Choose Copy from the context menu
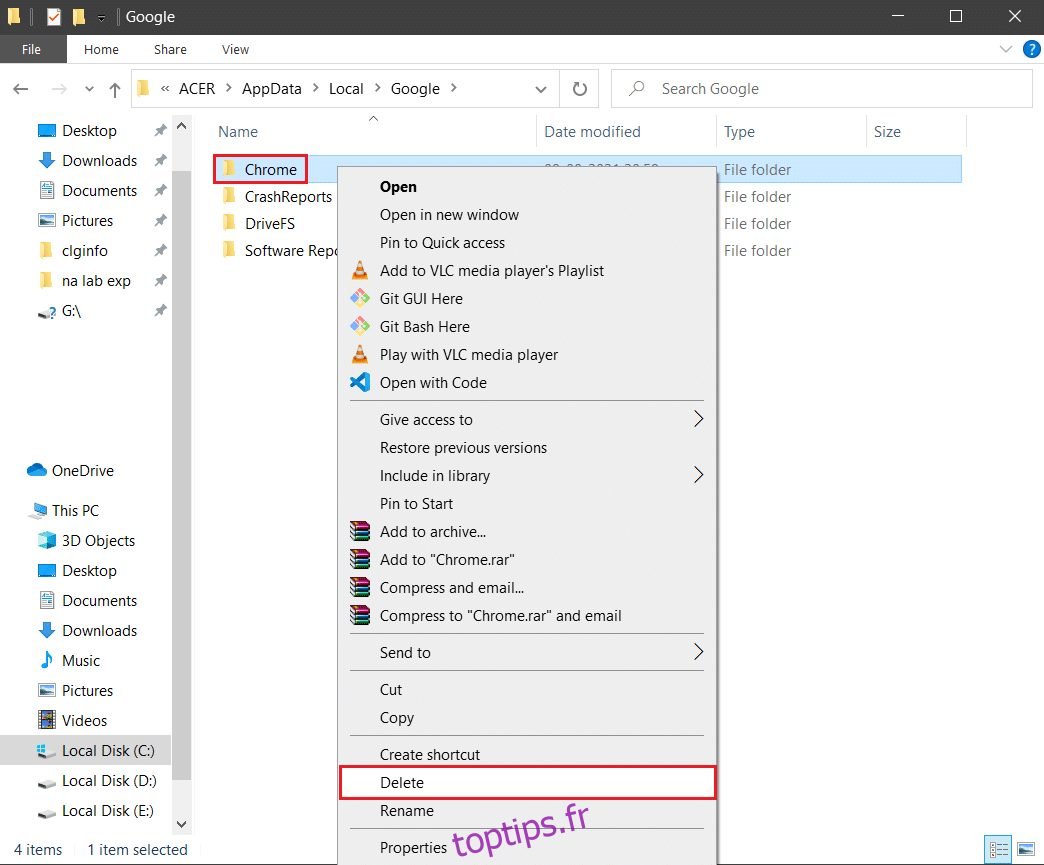 point(526,718)
